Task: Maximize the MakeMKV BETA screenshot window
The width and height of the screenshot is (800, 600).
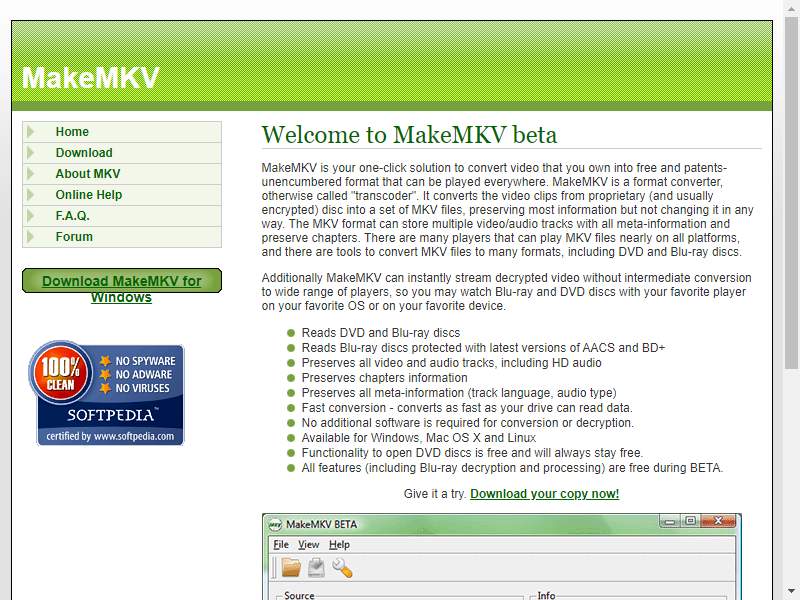Action: tap(690, 521)
